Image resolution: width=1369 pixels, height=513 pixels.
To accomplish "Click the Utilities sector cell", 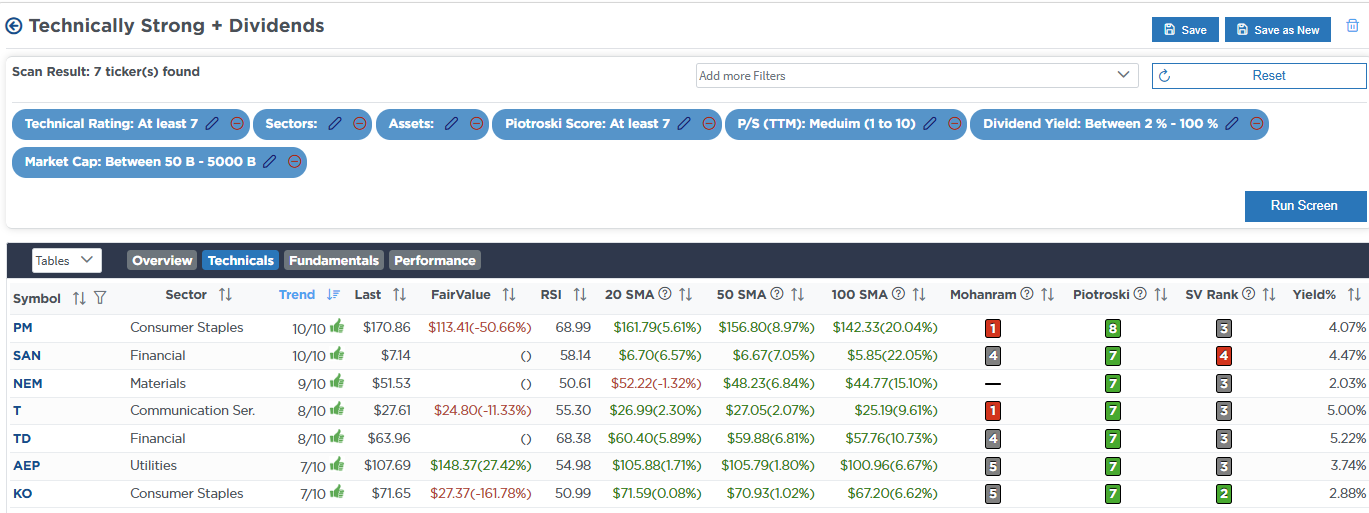I will click(153, 465).
